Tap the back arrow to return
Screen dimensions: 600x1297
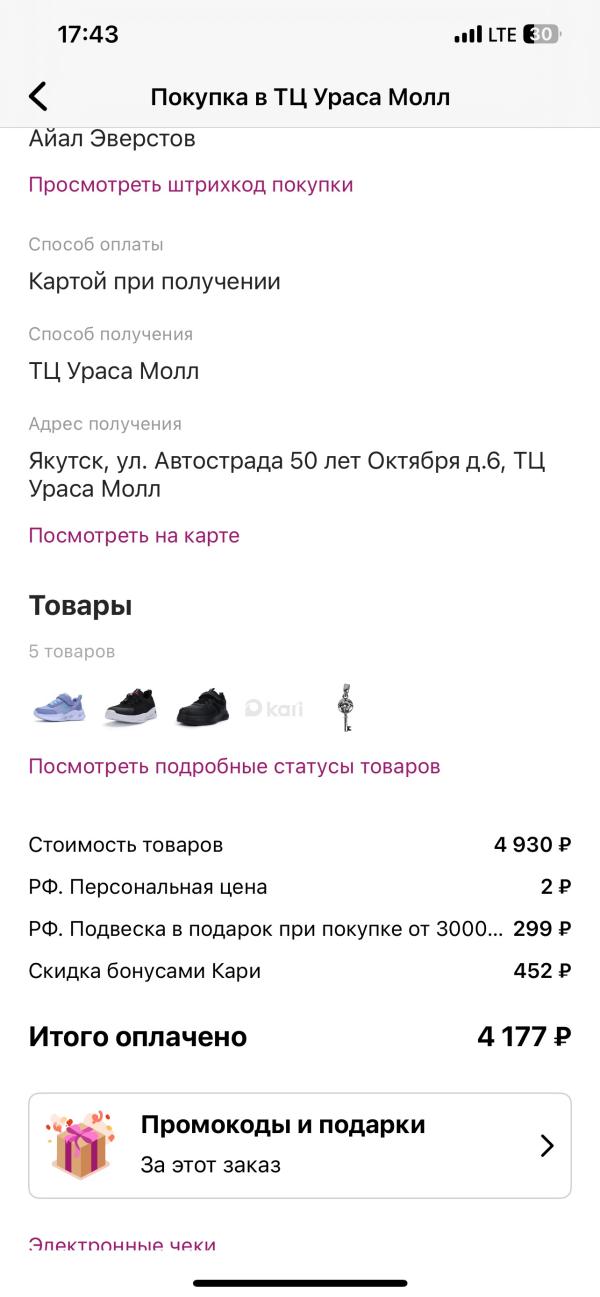[36, 97]
